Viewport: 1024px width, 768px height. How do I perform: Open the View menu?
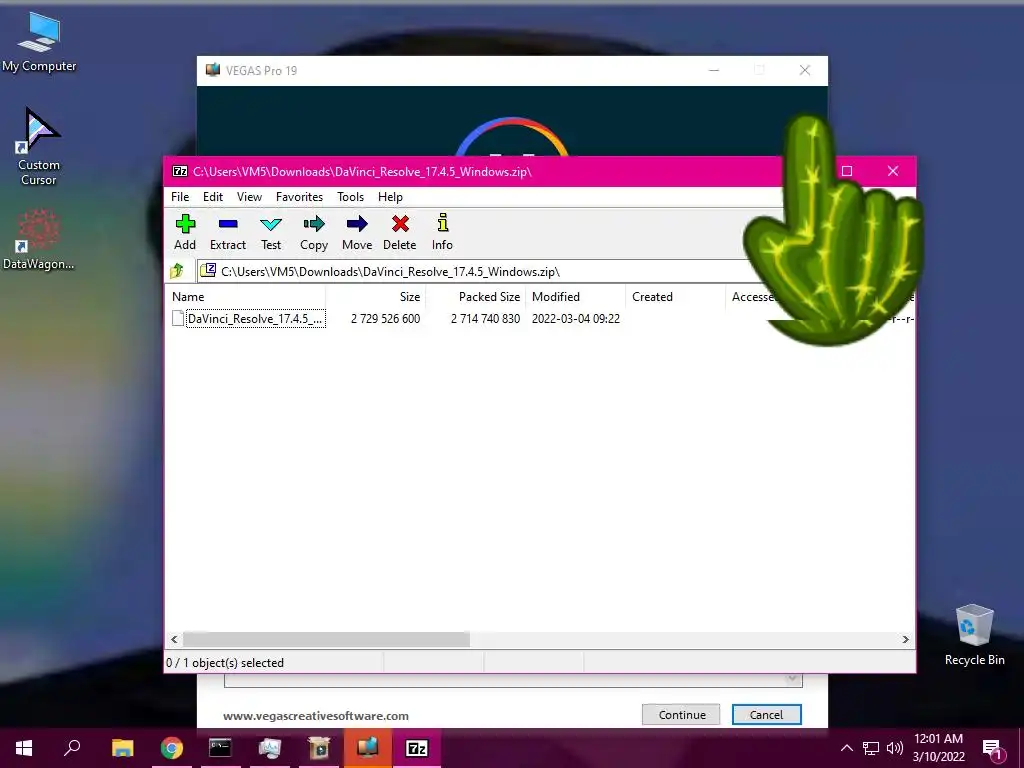point(249,197)
